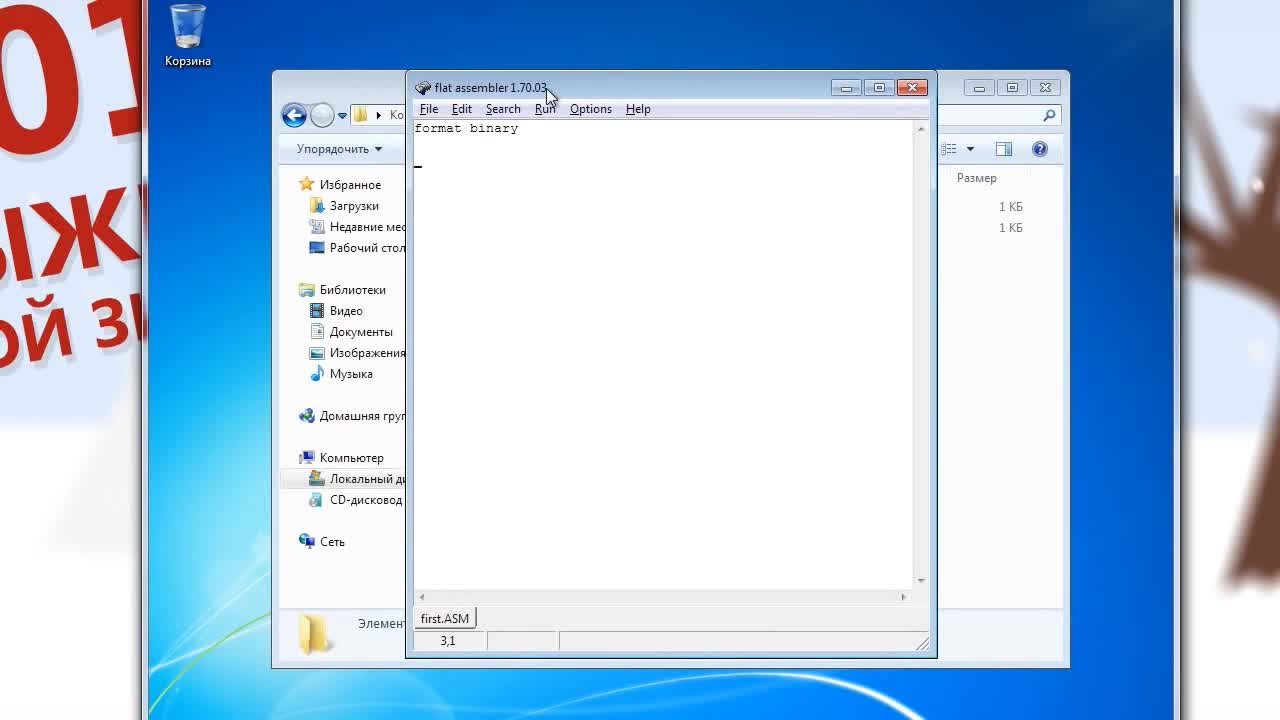The width and height of the screenshot is (1280, 720).
Task: Open the Изображения library
Action: [x=367, y=353]
